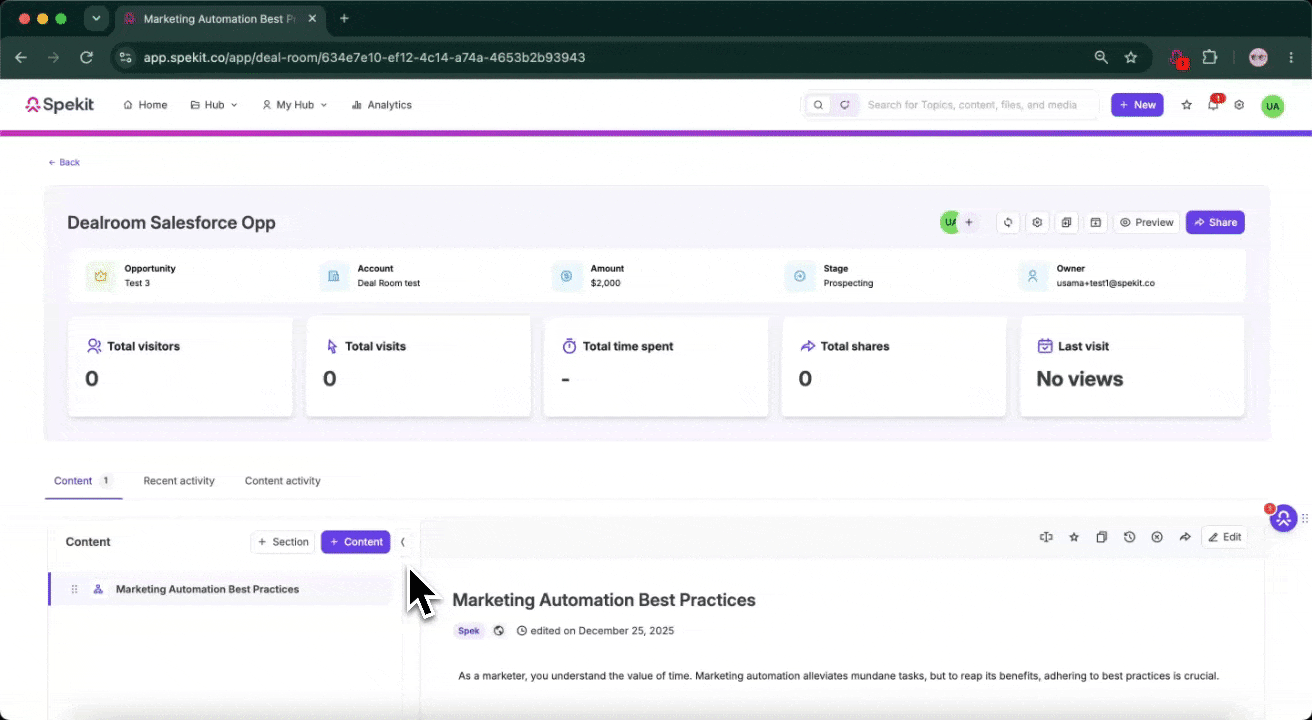Click the rename icon in the Spek toolbar
This screenshot has width=1312, height=720.
click(1046, 537)
